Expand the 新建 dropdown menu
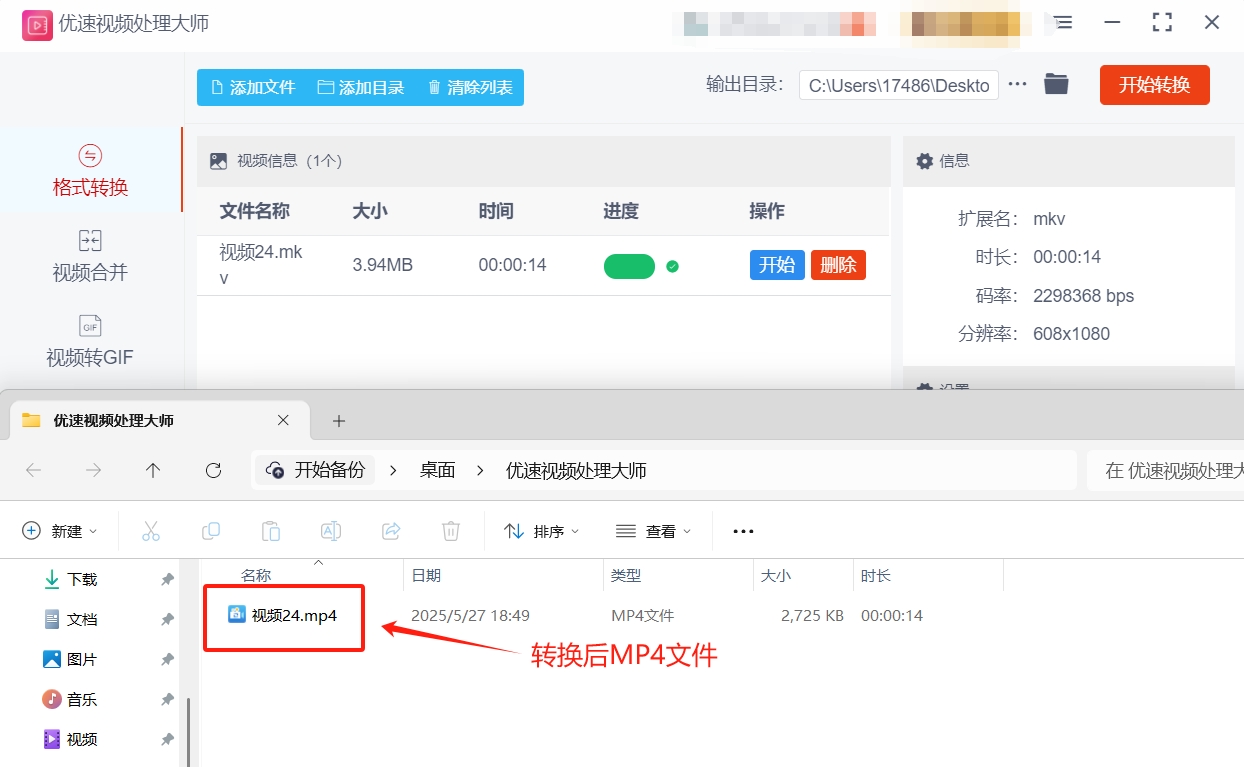 pos(61,531)
